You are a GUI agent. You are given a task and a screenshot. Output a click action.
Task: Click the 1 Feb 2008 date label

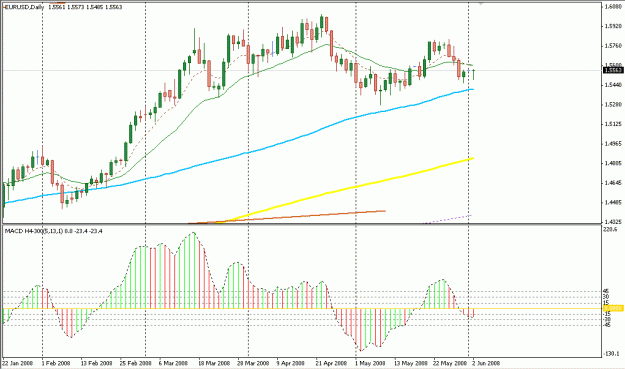(56, 363)
